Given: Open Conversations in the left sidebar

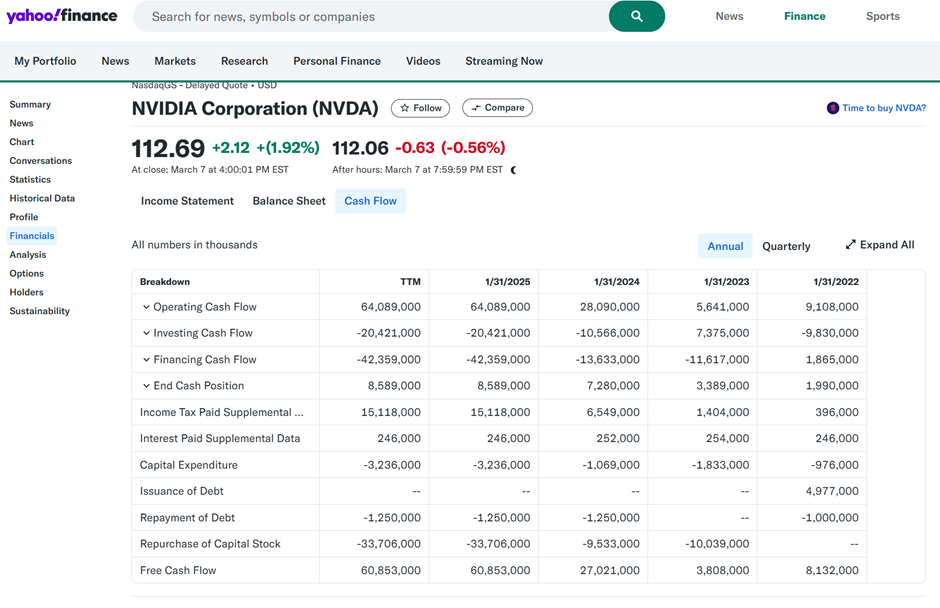Looking at the screenshot, I should pos(41,161).
